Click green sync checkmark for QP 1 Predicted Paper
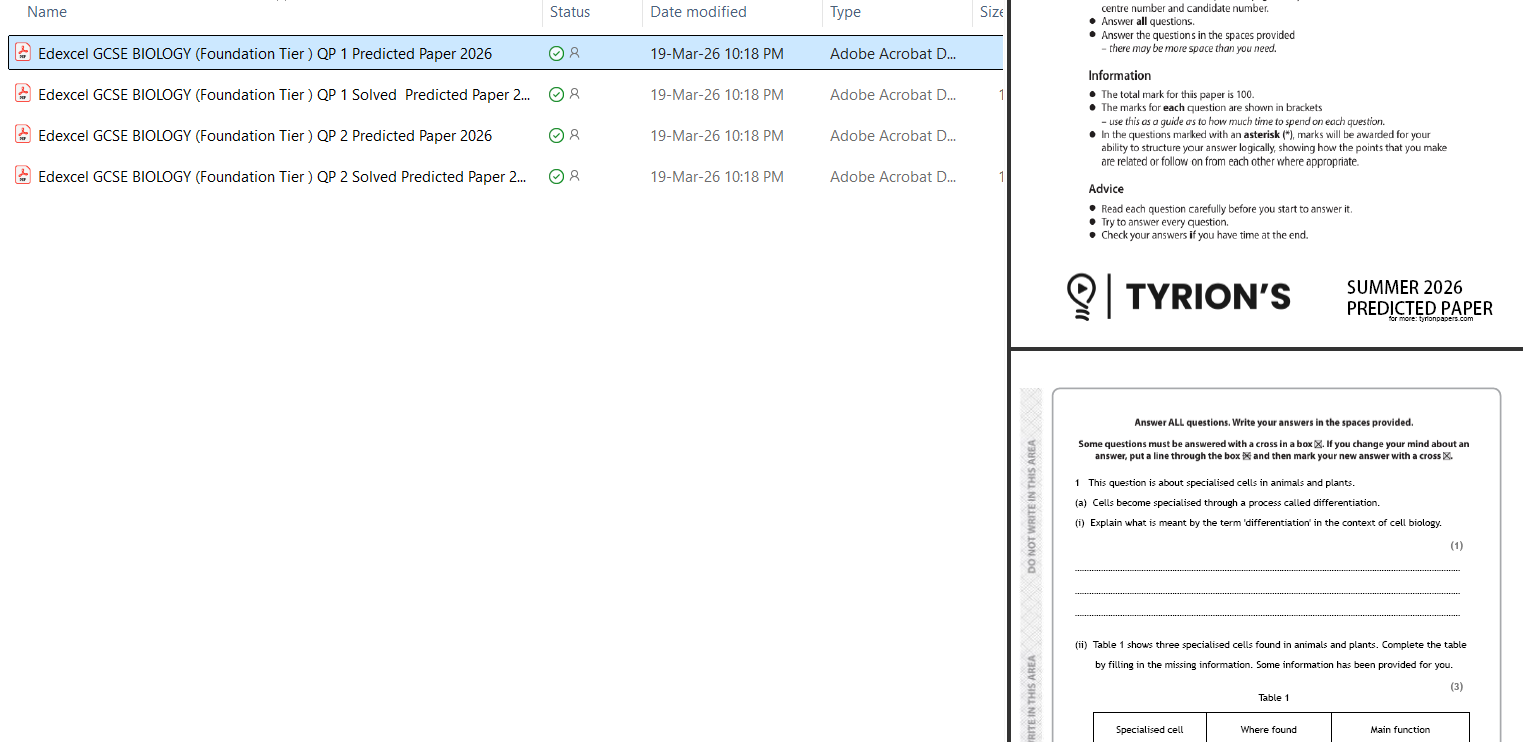 [x=557, y=53]
